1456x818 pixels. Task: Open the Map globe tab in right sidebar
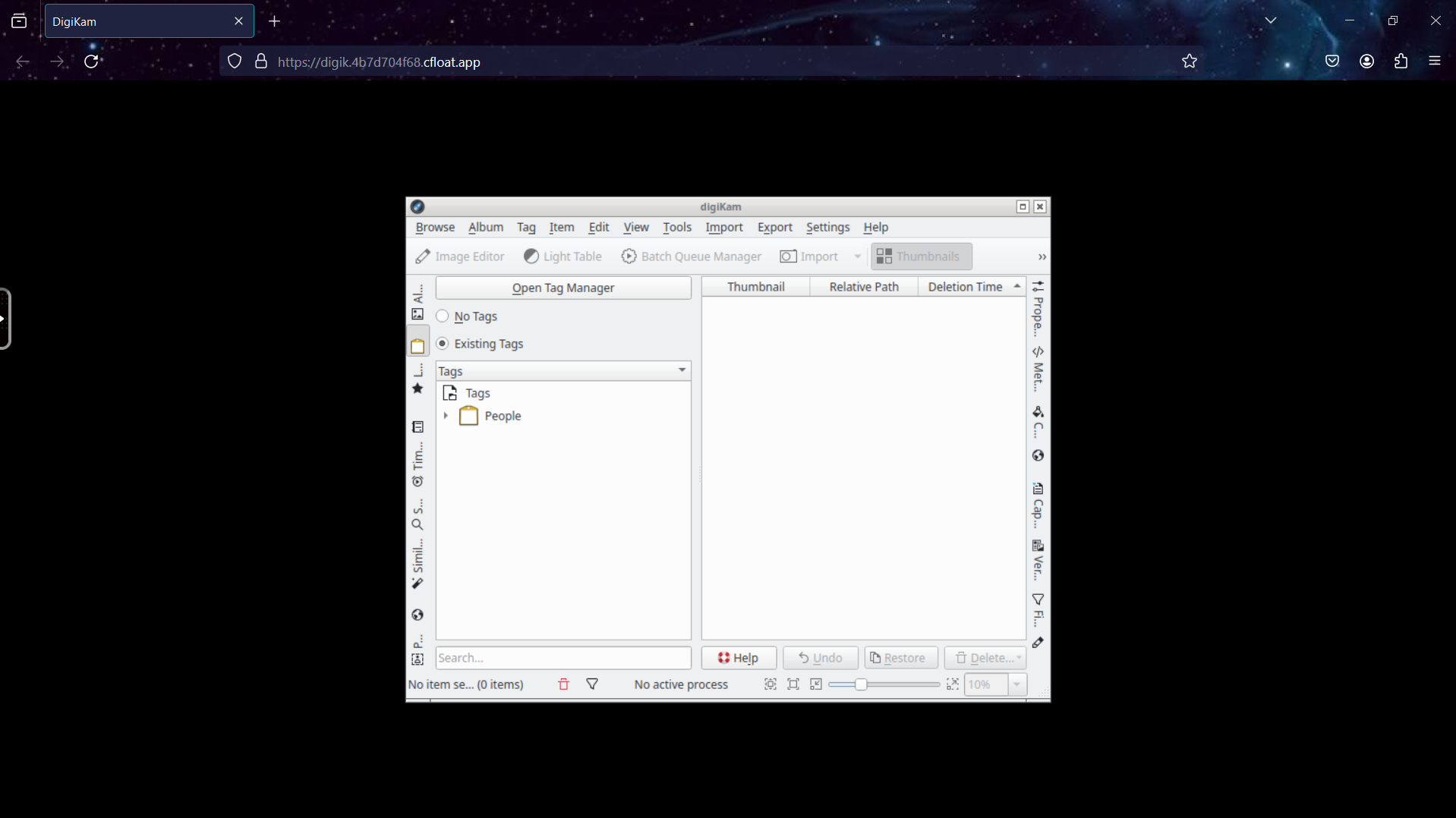click(1038, 455)
